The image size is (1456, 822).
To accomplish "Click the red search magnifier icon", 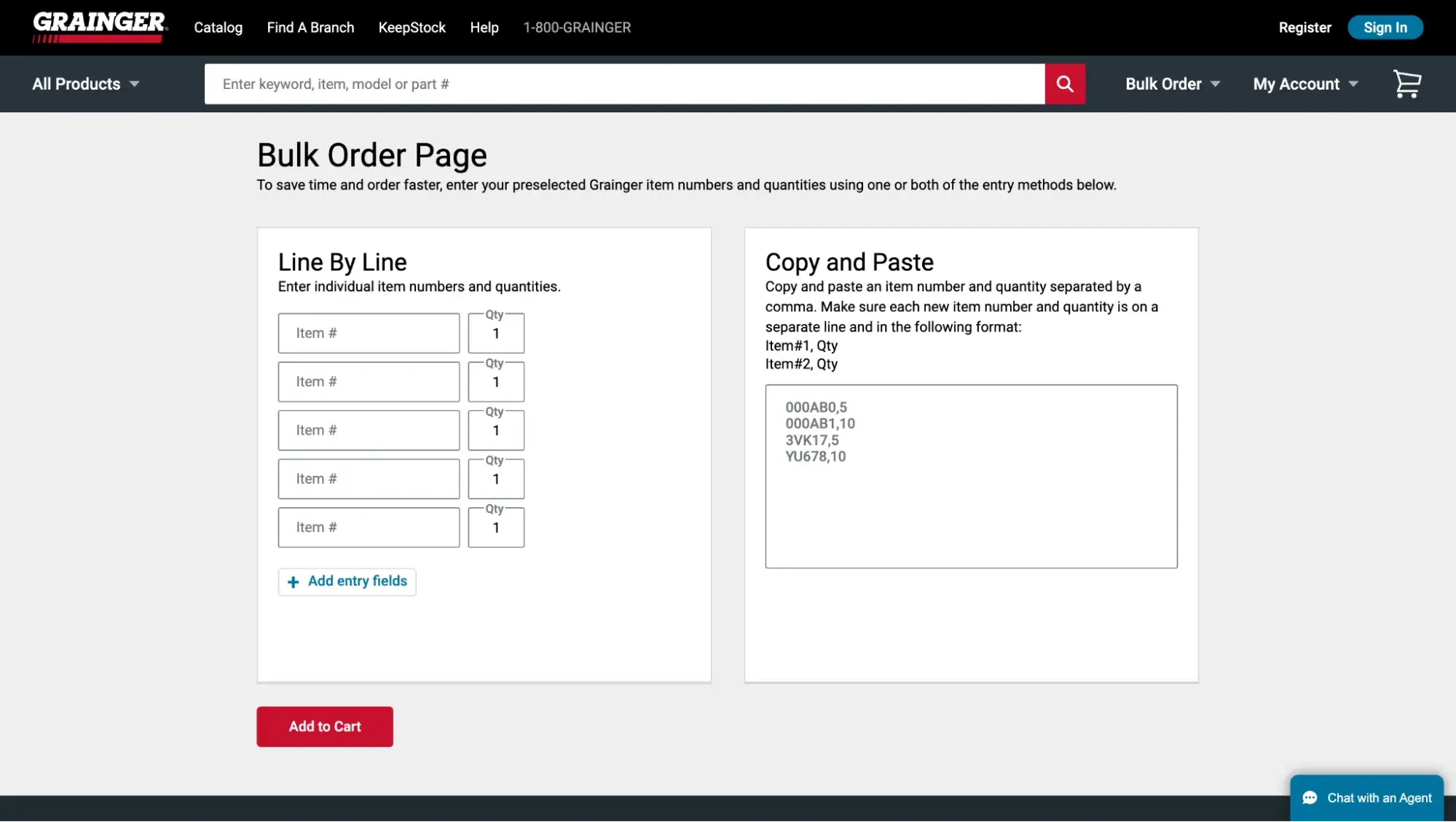I will (1064, 84).
